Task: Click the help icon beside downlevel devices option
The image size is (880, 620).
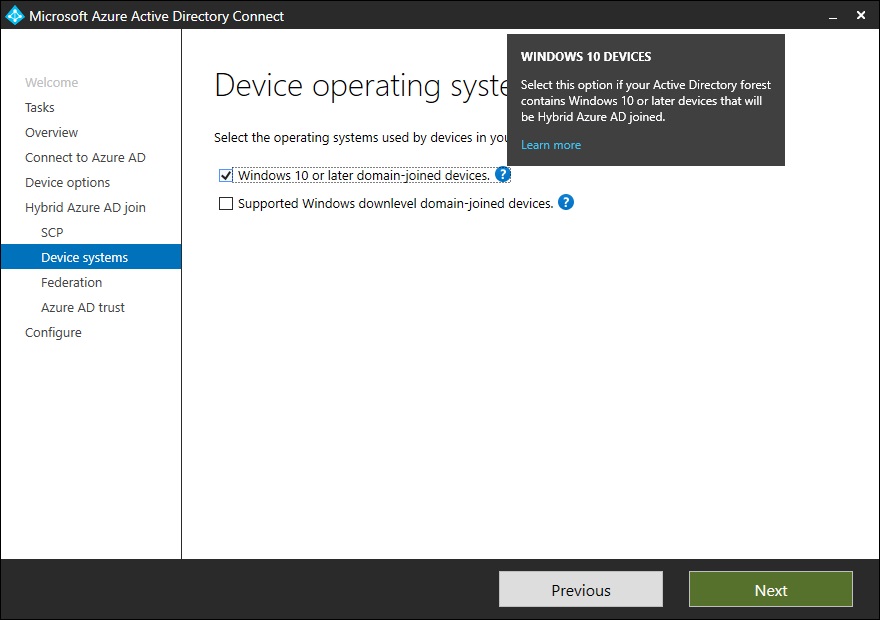Action: click(566, 202)
